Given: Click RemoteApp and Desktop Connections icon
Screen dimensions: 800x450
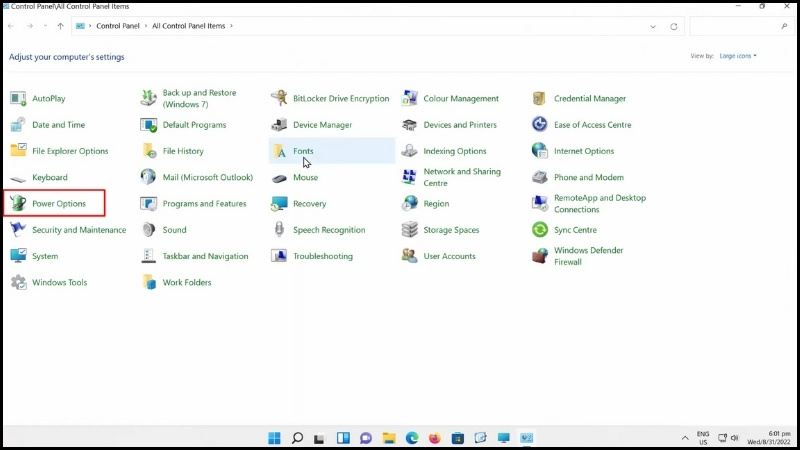Looking at the screenshot, I should [x=539, y=204].
